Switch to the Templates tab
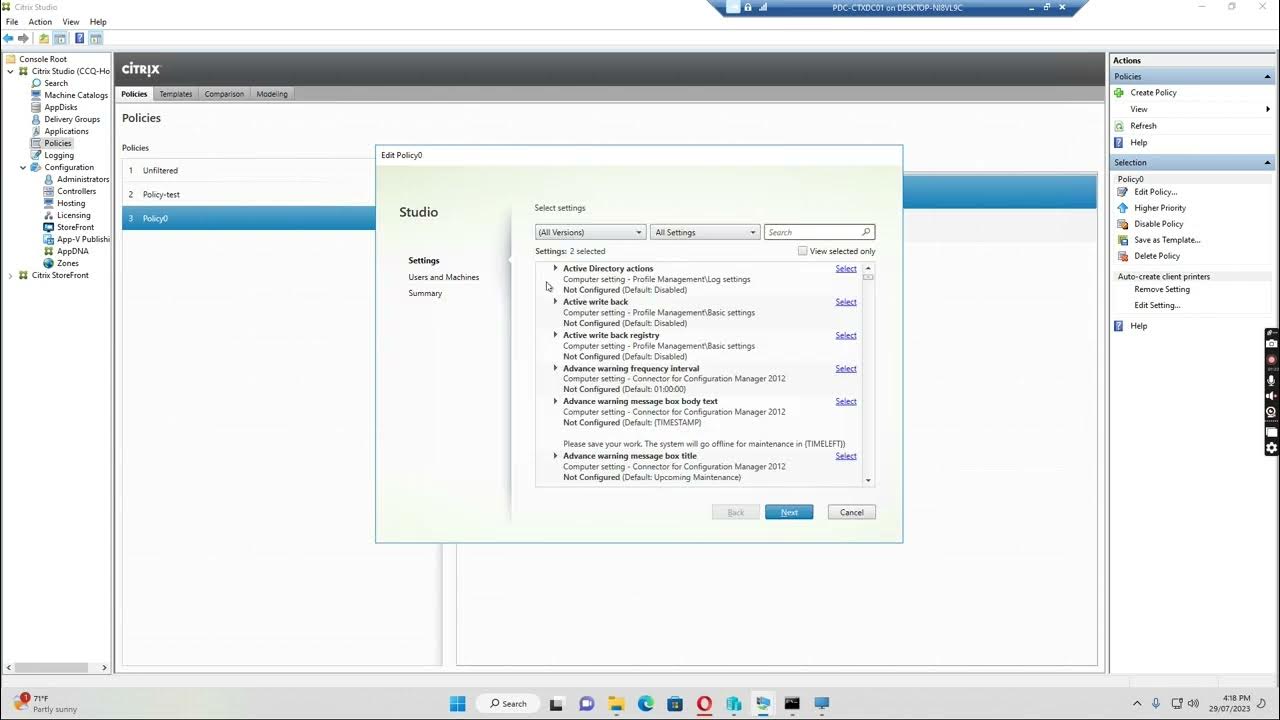The image size is (1280, 720). coord(176,94)
